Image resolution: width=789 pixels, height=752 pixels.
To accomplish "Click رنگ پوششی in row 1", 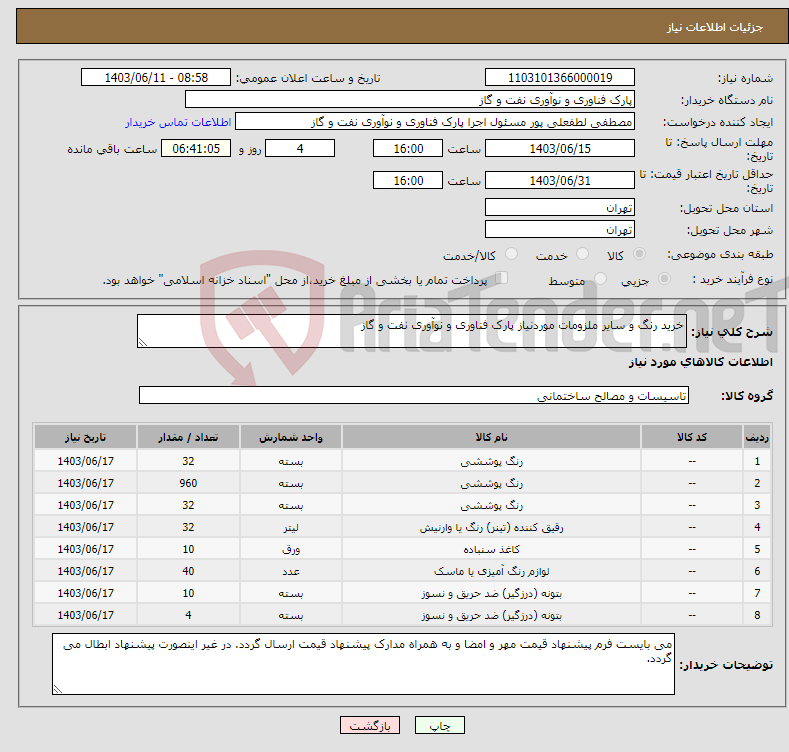I will pyautogui.click(x=491, y=461).
